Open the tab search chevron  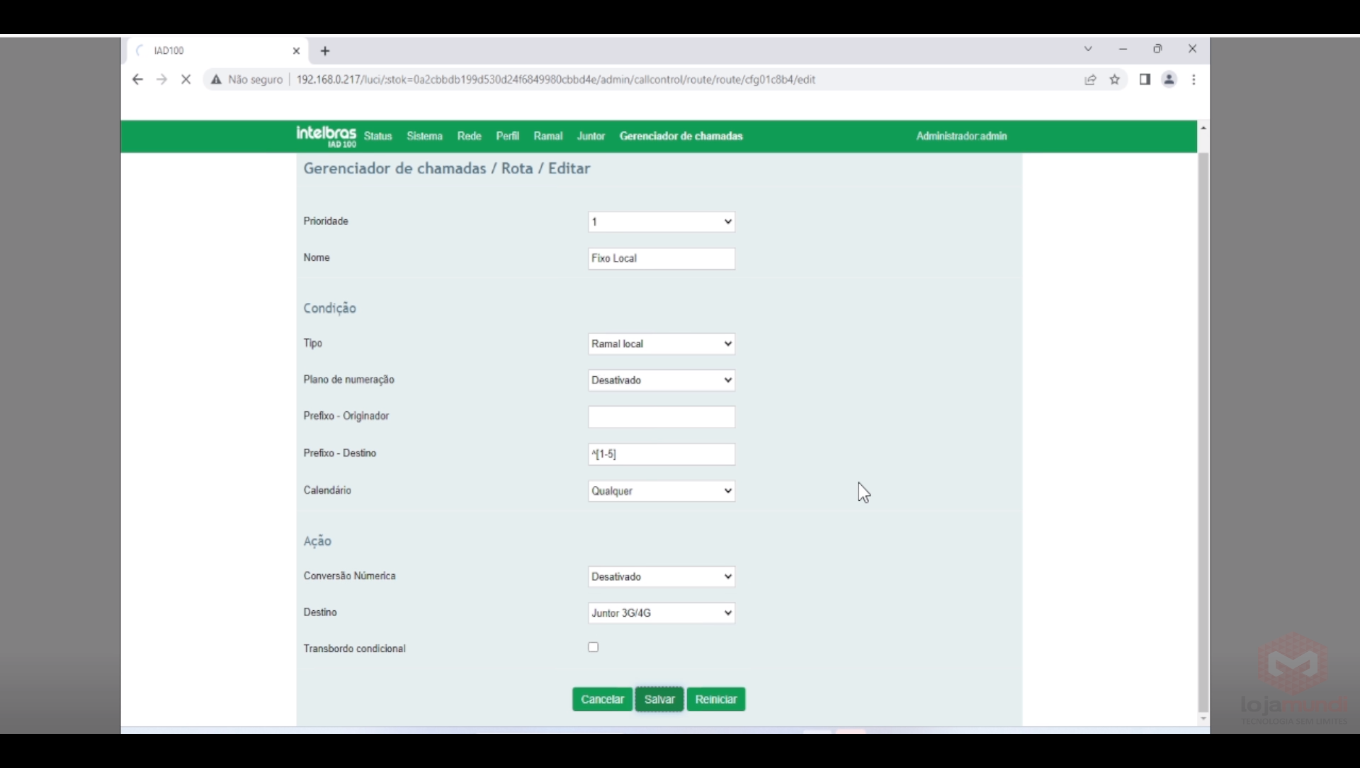[x=1088, y=49]
